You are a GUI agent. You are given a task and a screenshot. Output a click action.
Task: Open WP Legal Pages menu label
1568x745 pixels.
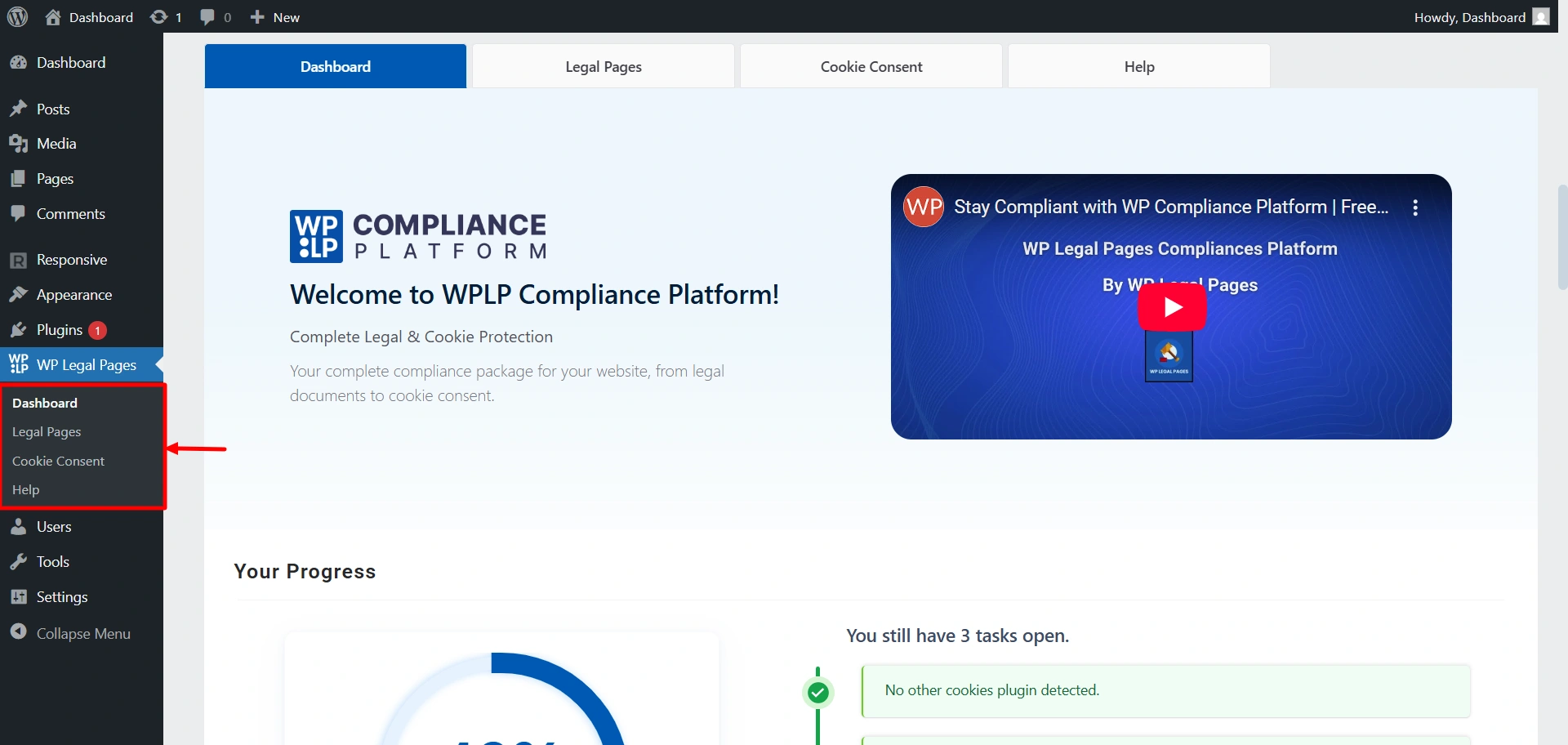(87, 365)
